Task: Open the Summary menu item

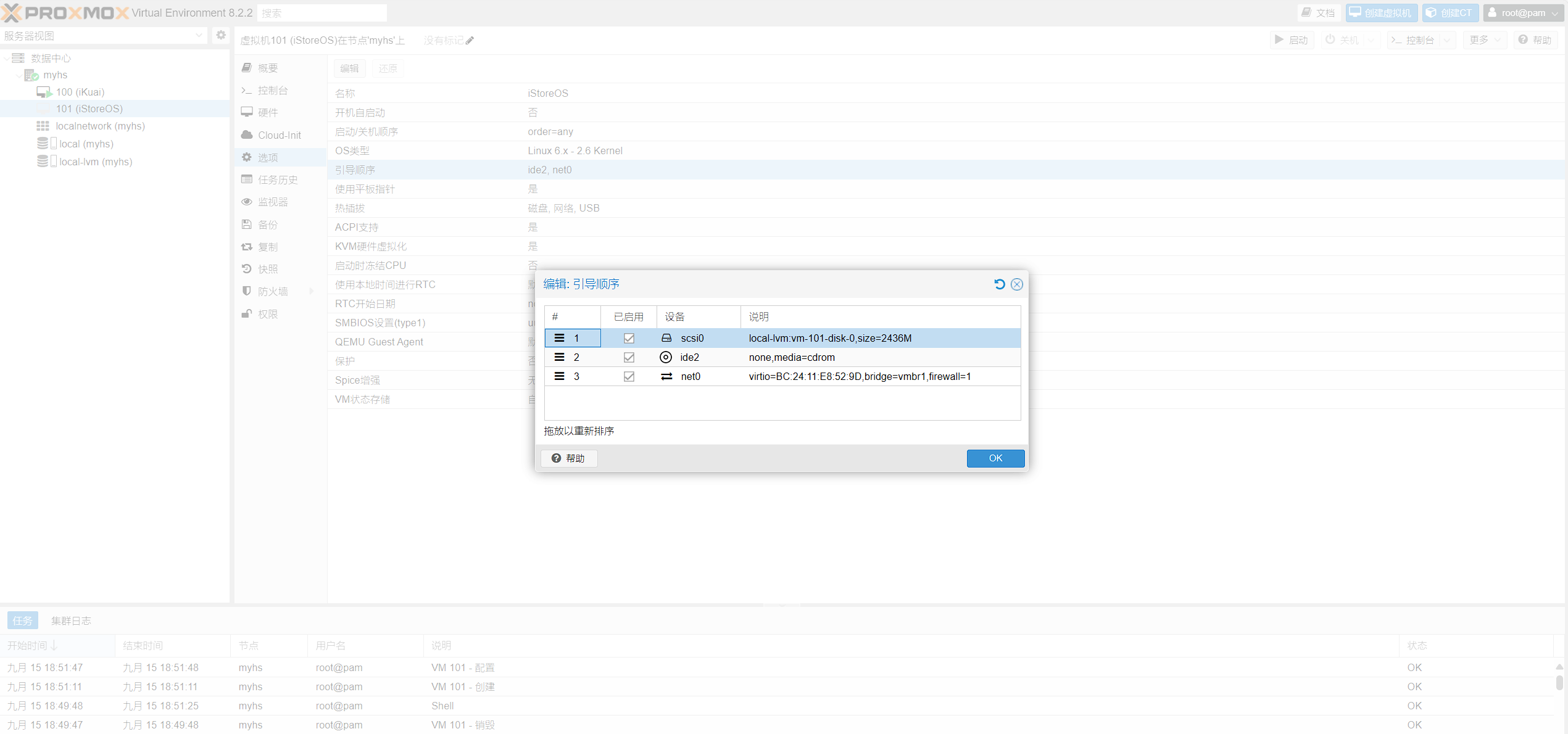Action: tap(280, 68)
